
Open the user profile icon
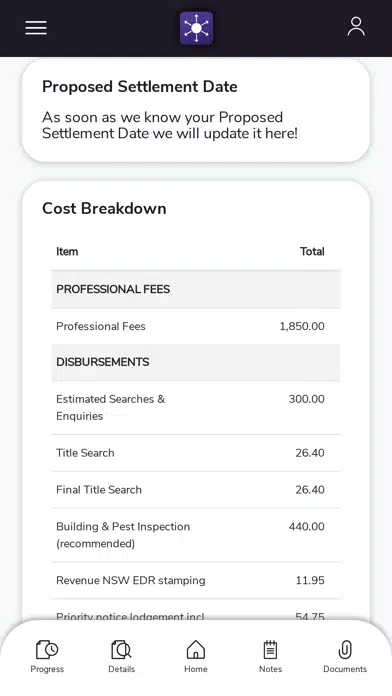356,27
